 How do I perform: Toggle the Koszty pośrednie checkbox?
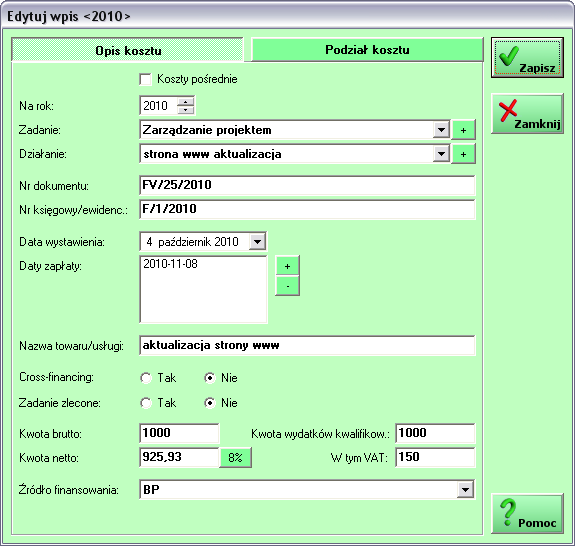coord(146,79)
